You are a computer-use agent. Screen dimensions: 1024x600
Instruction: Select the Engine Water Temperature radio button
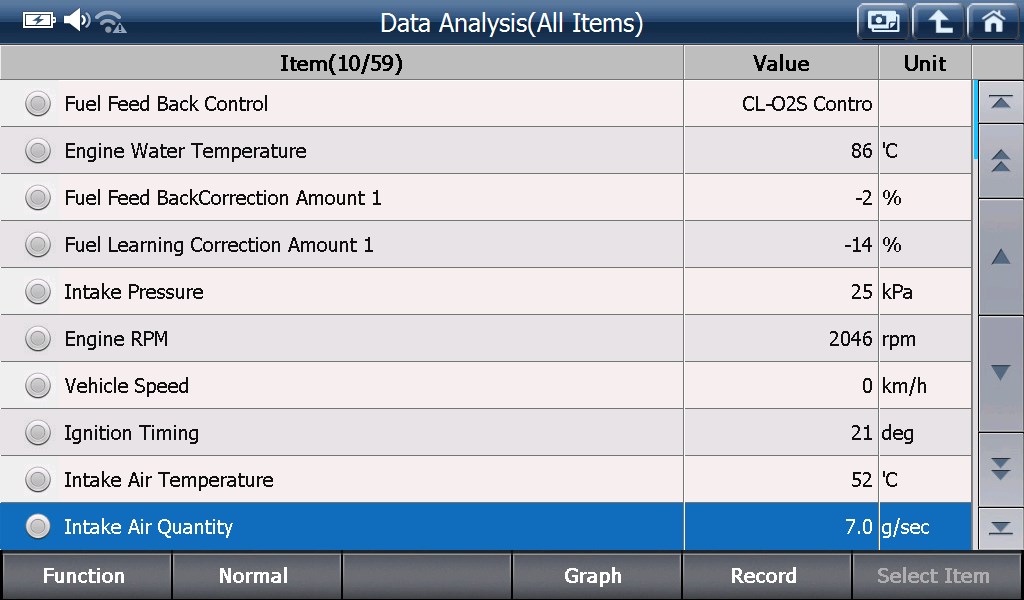coord(38,150)
